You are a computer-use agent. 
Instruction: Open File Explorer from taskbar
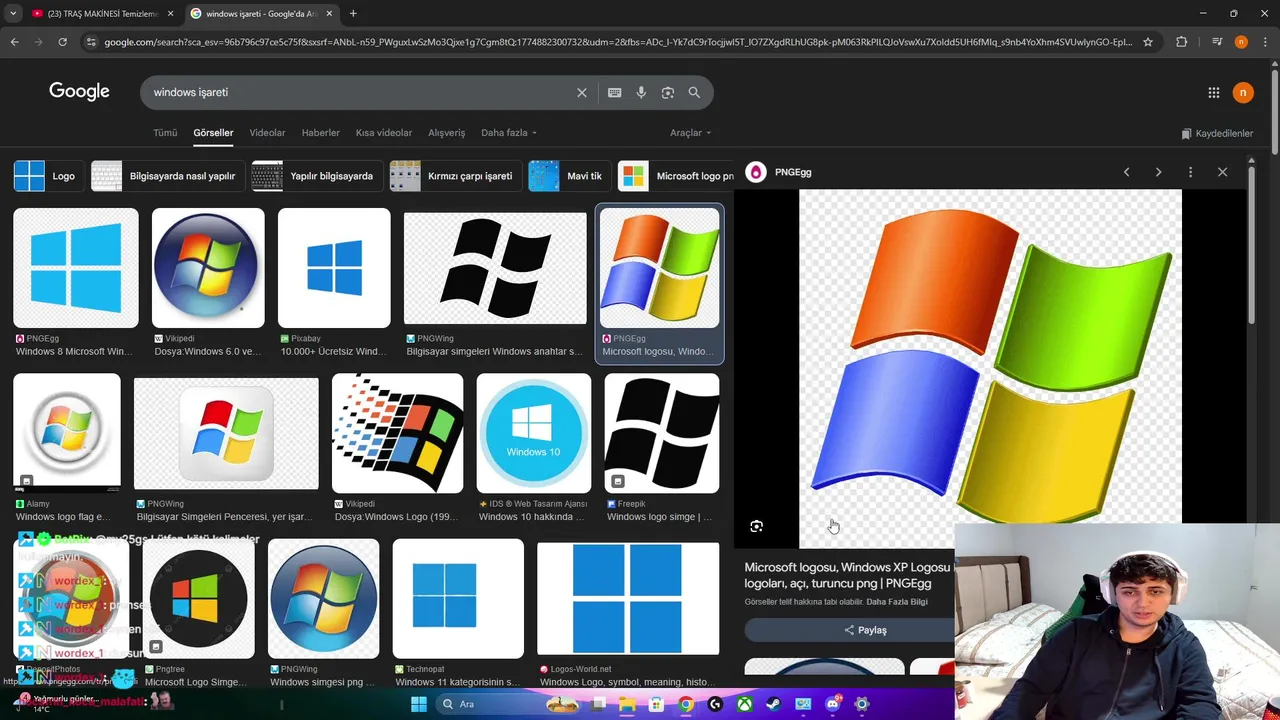627,704
